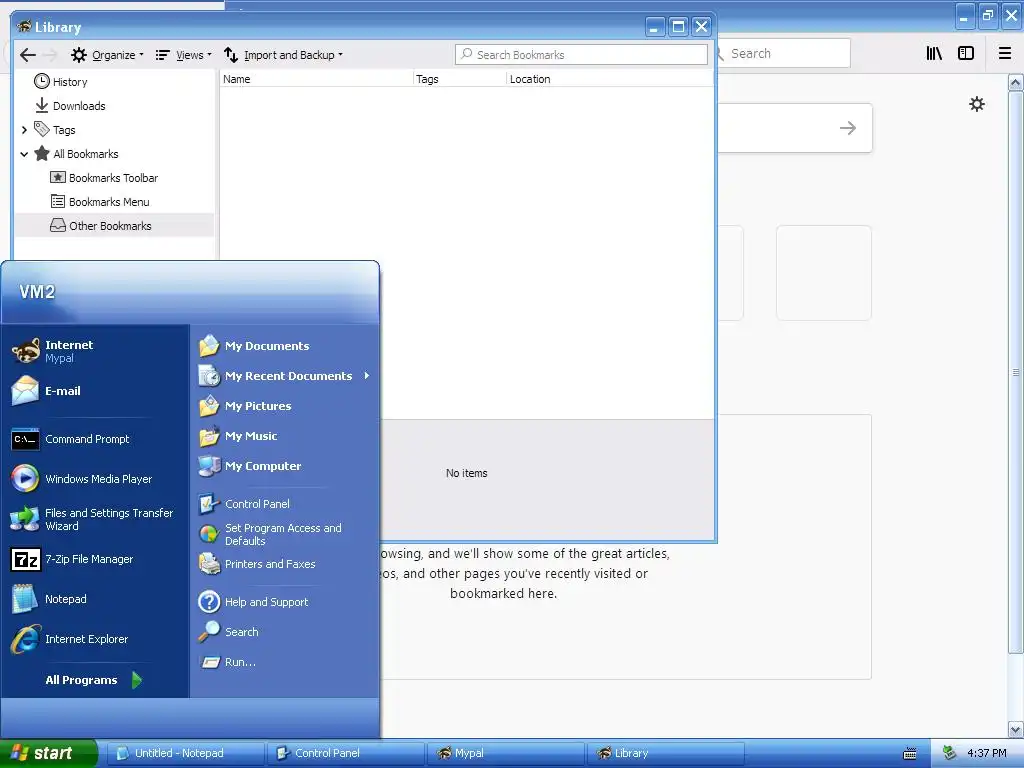Open Notepad from Start menu
Image resolution: width=1024 pixels, height=768 pixels.
pyautogui.click(x=49, y=599)
